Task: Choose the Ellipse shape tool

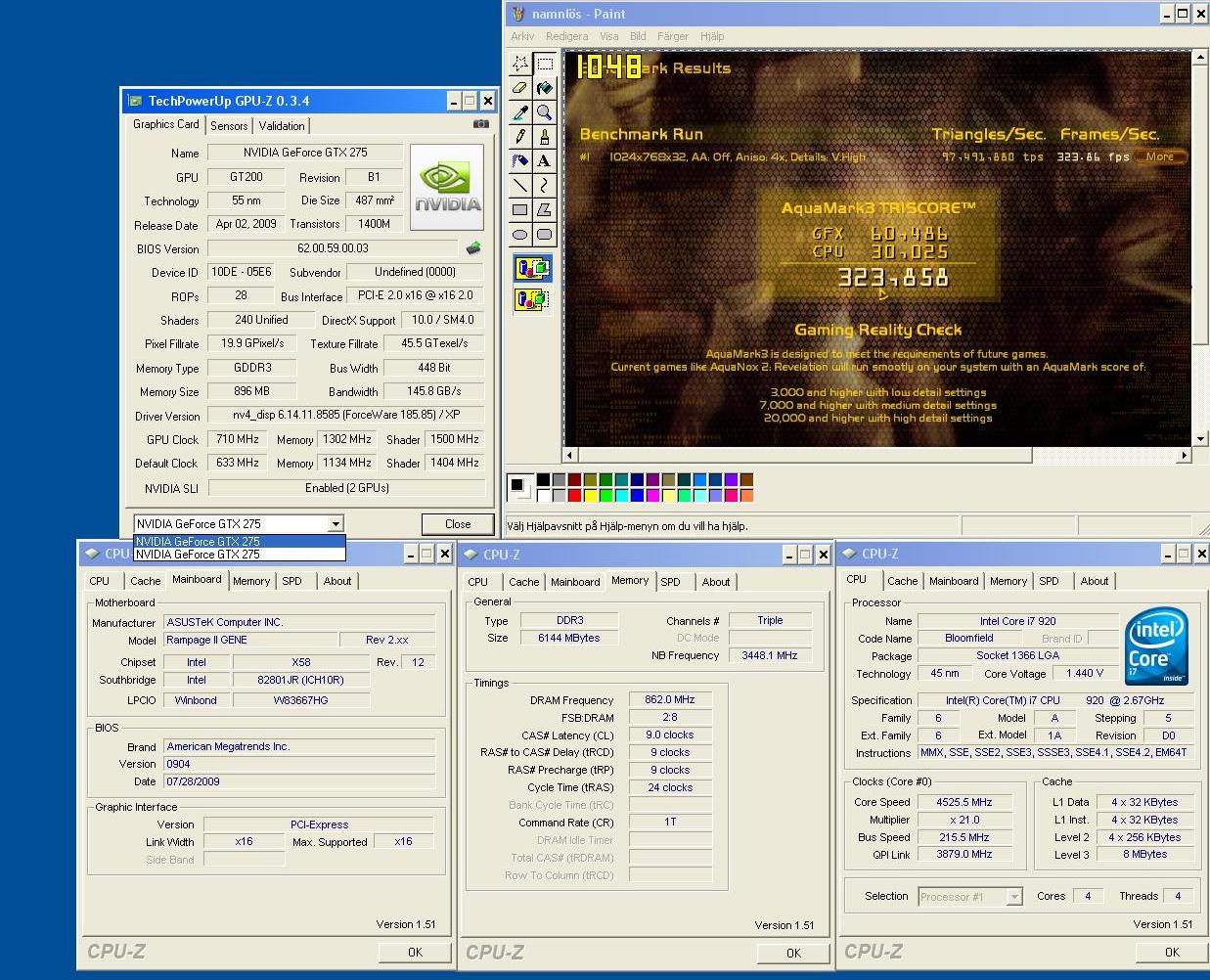Action: [x=520, y=234]
